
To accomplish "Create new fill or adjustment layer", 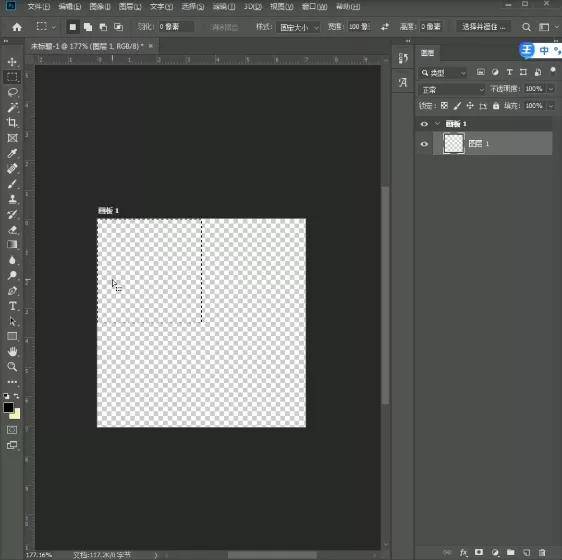I will tap(495, 552).
